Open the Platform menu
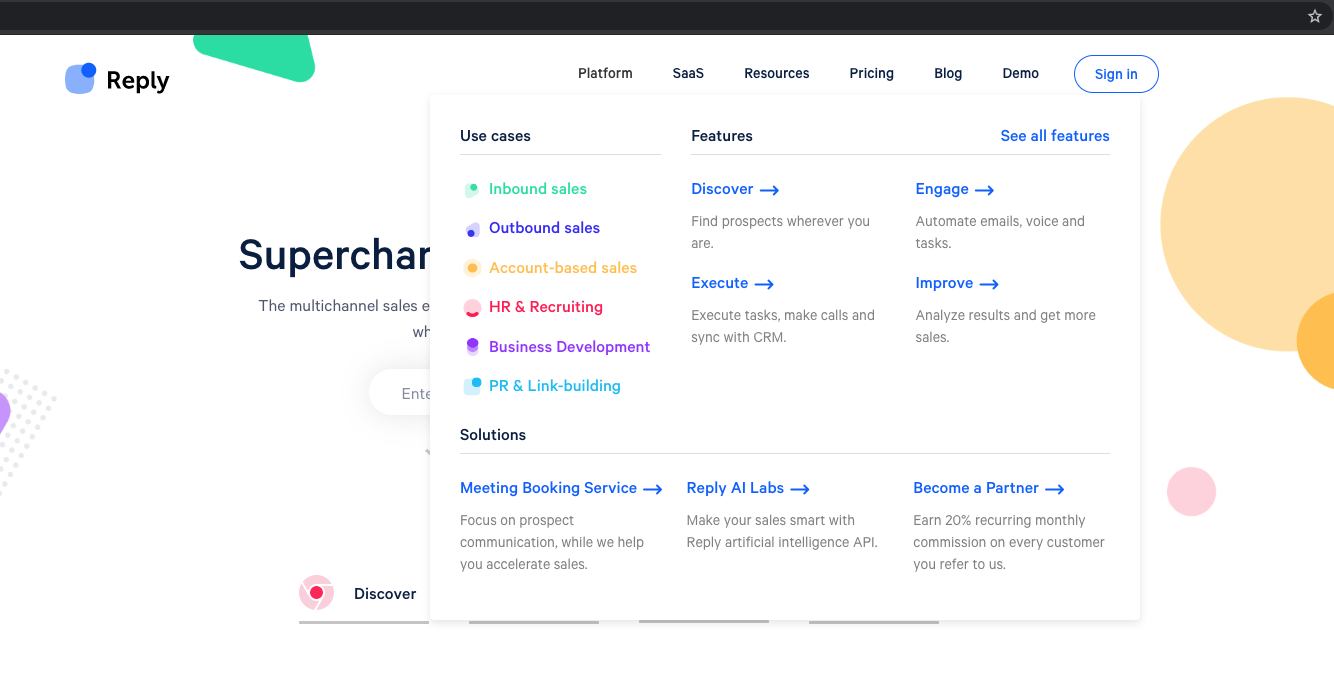The height and width of the screenshot is (675, 1334). 604,73
